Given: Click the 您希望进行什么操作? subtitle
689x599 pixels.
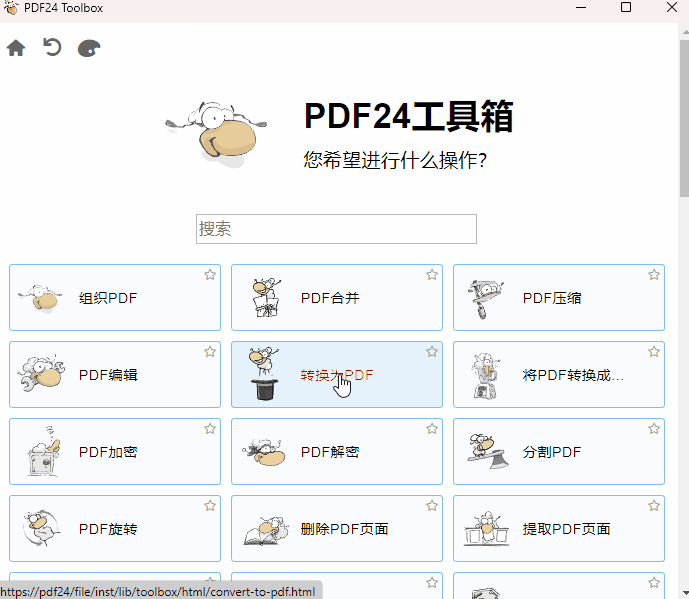Looking at the screenshot, I should click(x=395, y=160).
